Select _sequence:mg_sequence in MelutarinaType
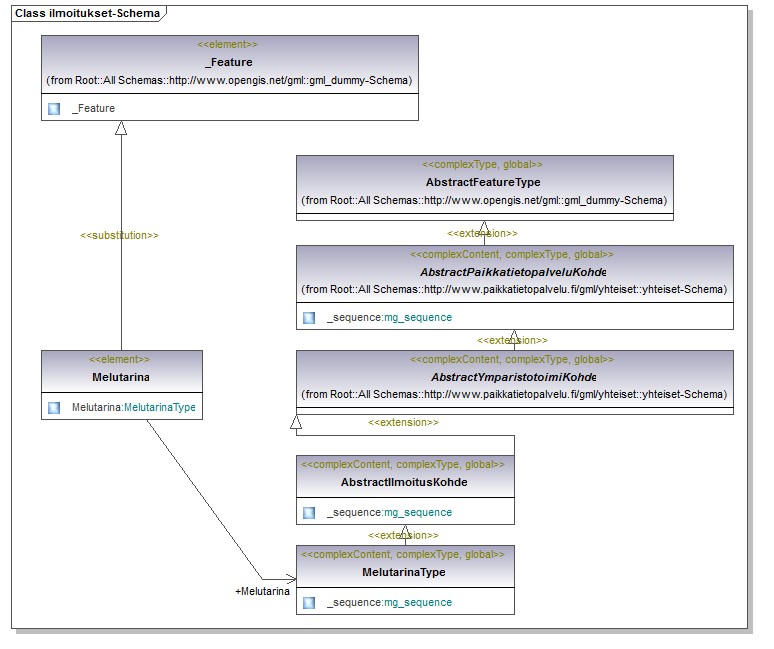This screenshot has width=774, height=649. pos(389,603)
